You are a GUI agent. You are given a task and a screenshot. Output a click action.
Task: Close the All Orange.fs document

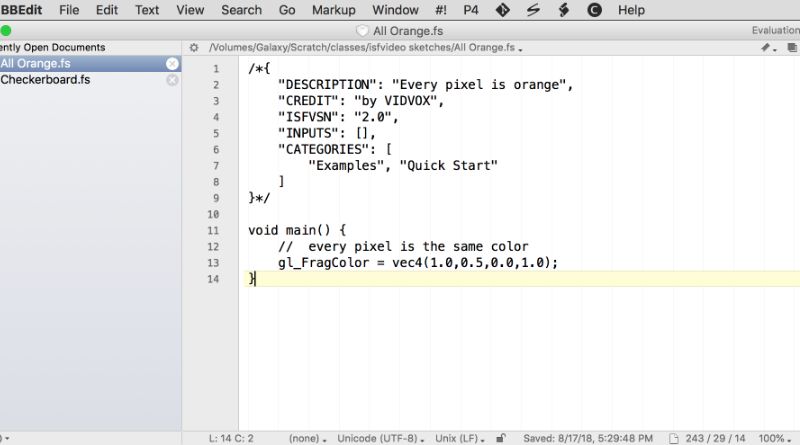(172, 64)
